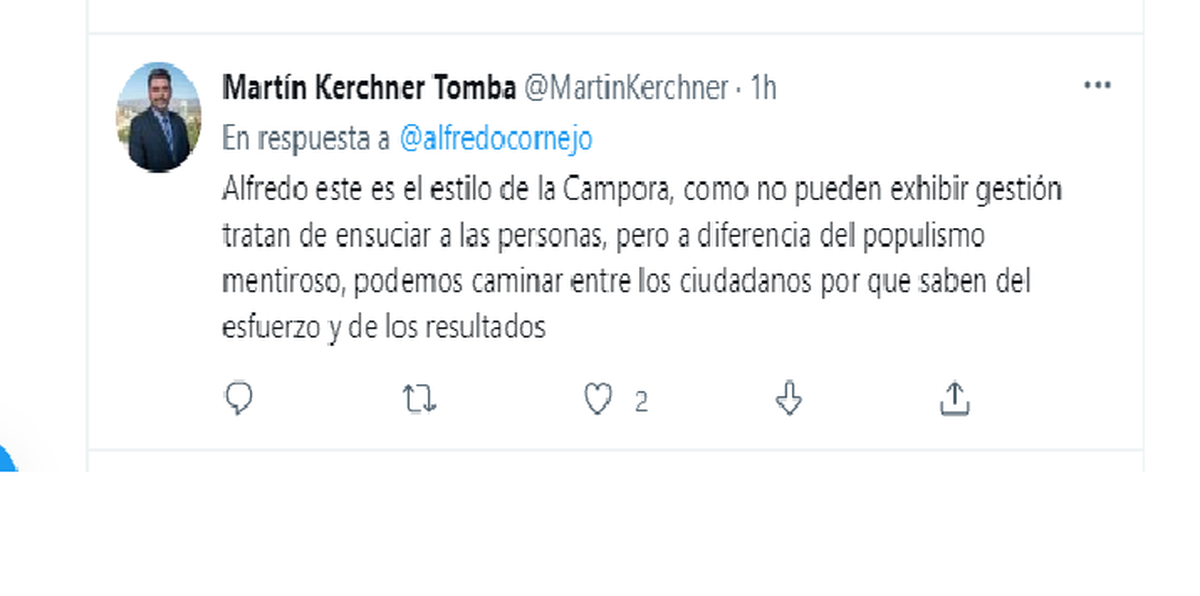The image size is (1200, 596).
Task: Retweet Martín Kerchner's post
Action: click(x=419, y=400)
